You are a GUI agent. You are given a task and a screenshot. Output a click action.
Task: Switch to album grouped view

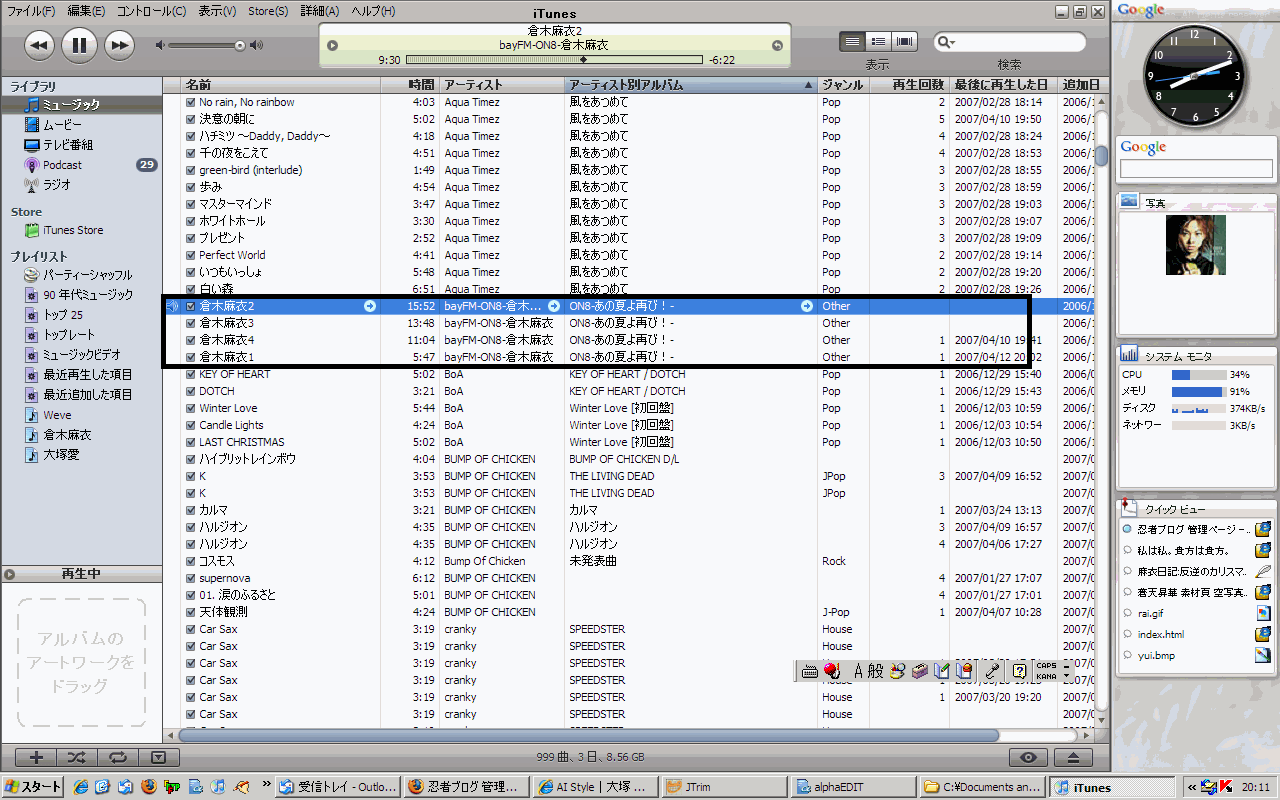coord(878,41)
